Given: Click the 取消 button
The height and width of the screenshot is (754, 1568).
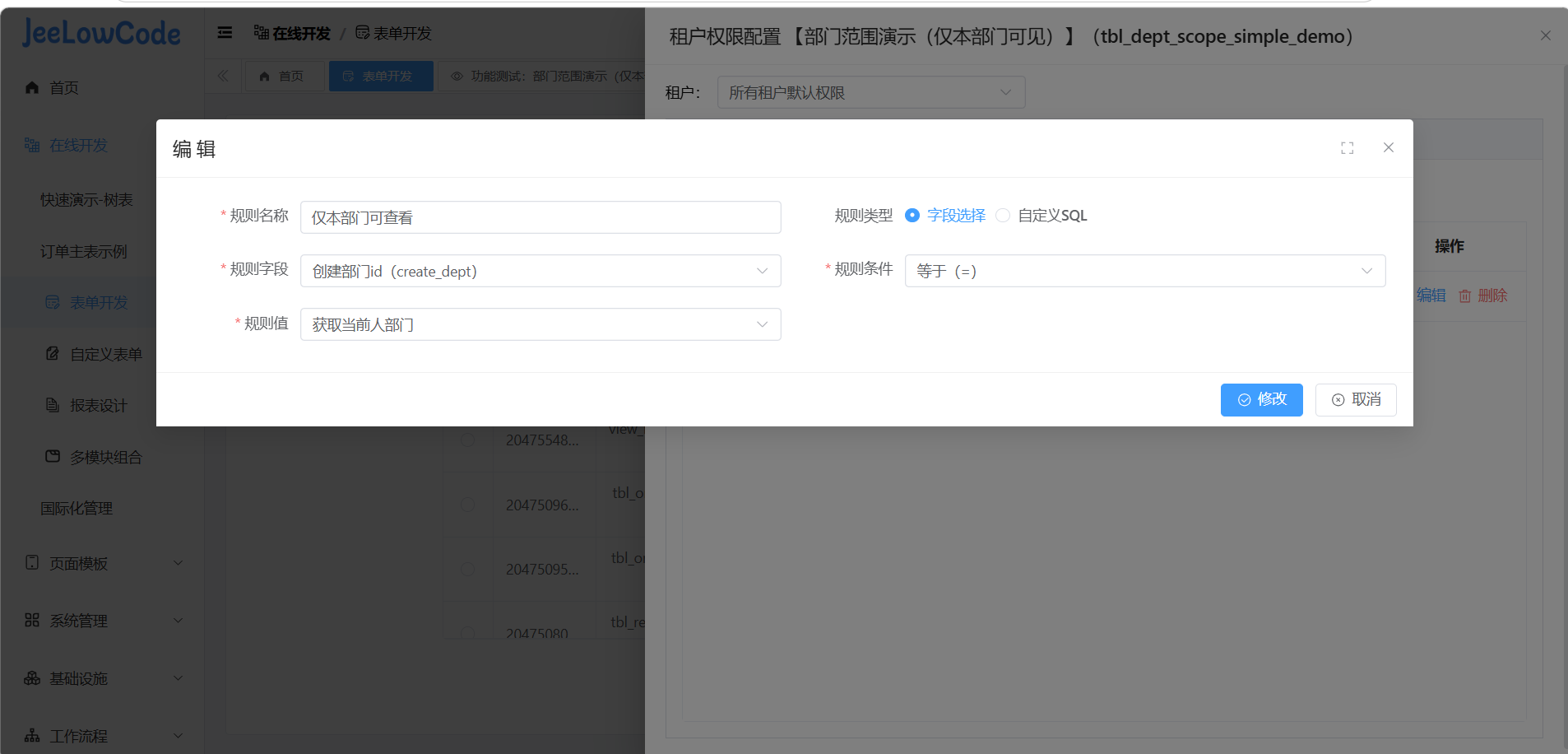Looking at the screenshot, I should [x=1355, y=400].
